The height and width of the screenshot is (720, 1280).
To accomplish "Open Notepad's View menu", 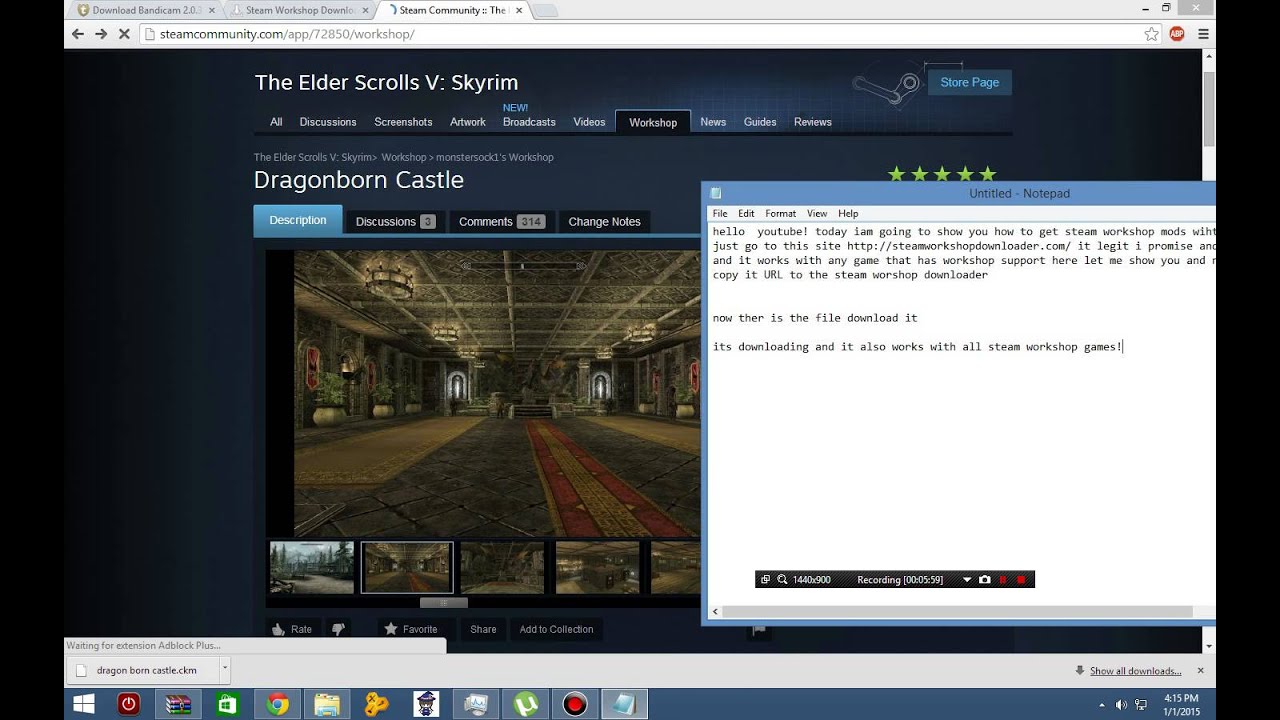I will [817, 213].
